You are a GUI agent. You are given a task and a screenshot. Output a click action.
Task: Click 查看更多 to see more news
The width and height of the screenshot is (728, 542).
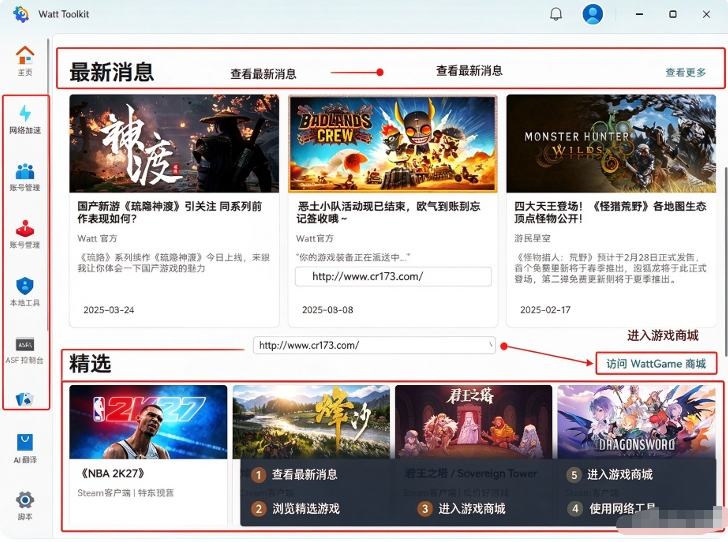(685, 72)
